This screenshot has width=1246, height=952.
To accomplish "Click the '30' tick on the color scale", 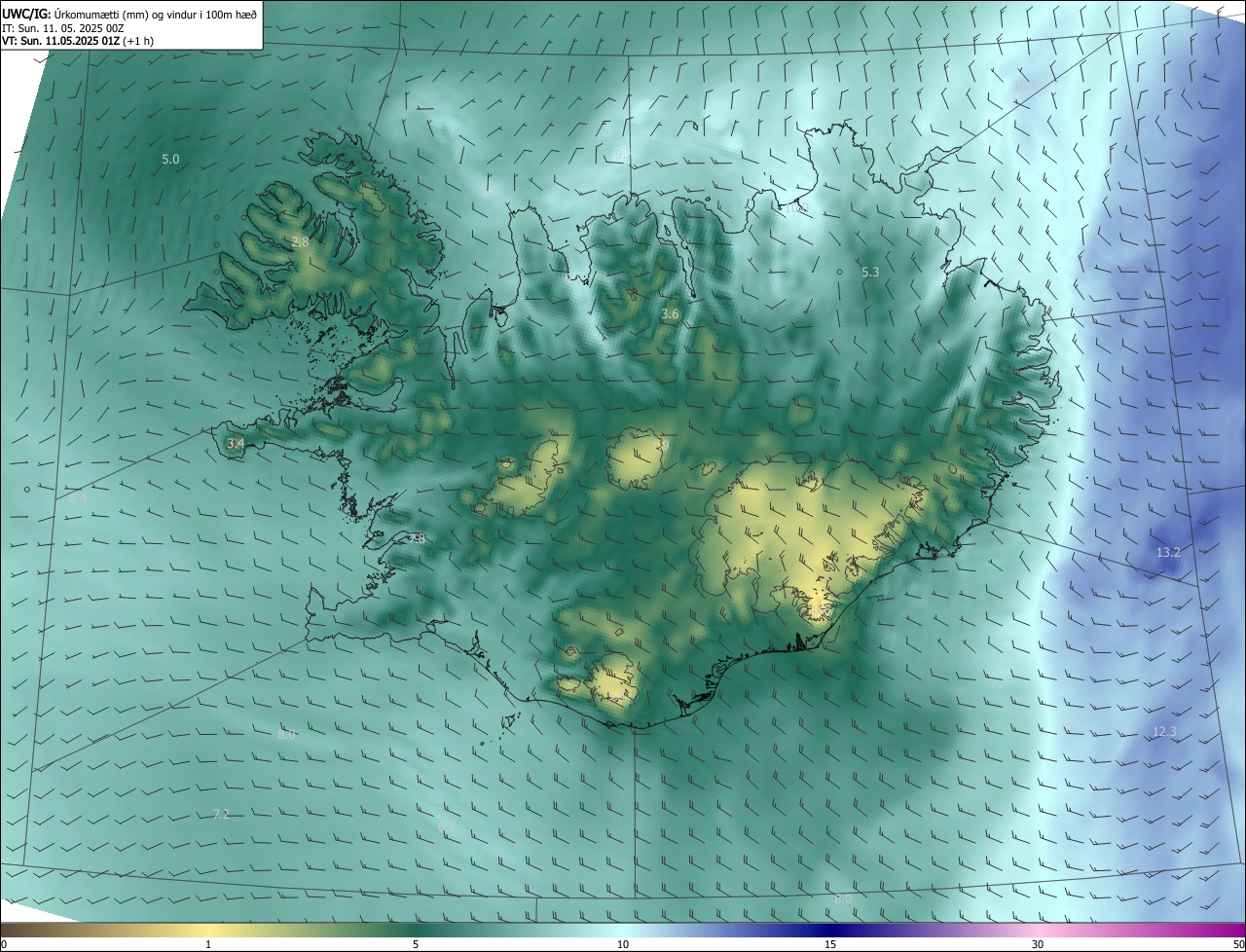I will pyautogui.click(x=1038, y=944).
